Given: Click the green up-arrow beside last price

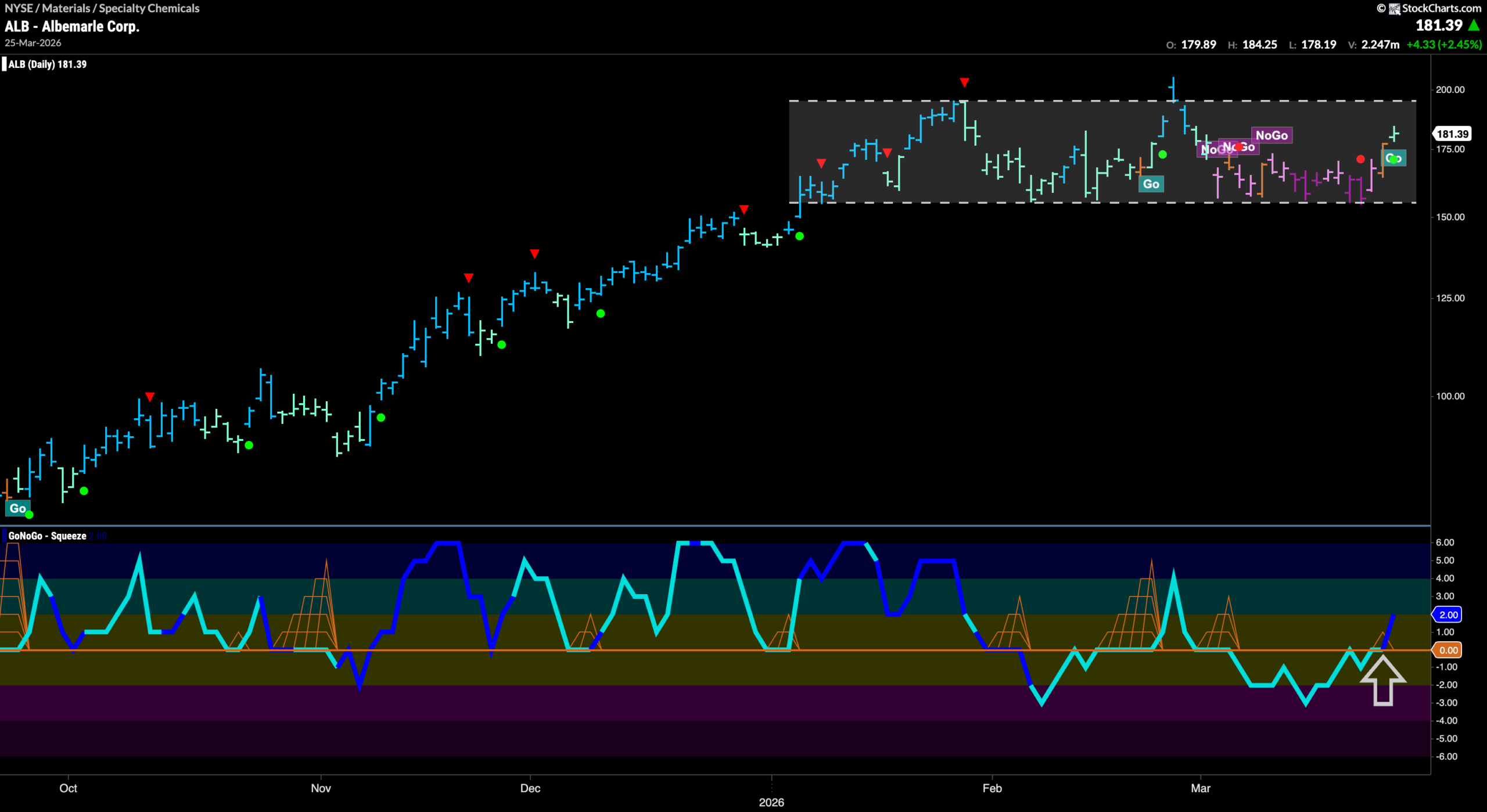Looking at the screenshot, I should (x=1474, y=25).
